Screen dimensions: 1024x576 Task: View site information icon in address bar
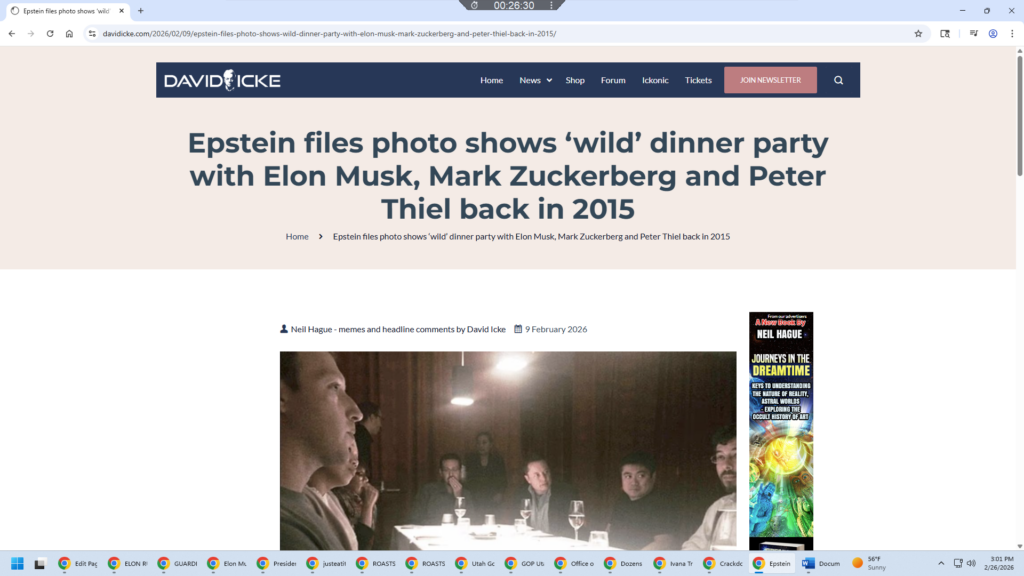point(92,33)
